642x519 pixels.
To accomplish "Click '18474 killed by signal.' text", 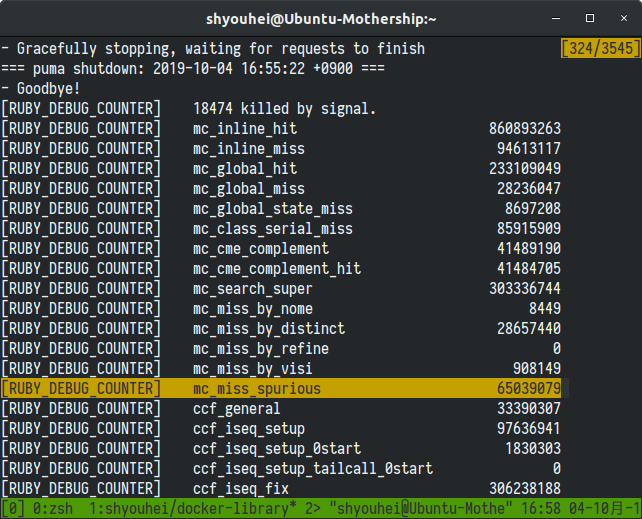I will pyautogui.click(x=284, y=108).
